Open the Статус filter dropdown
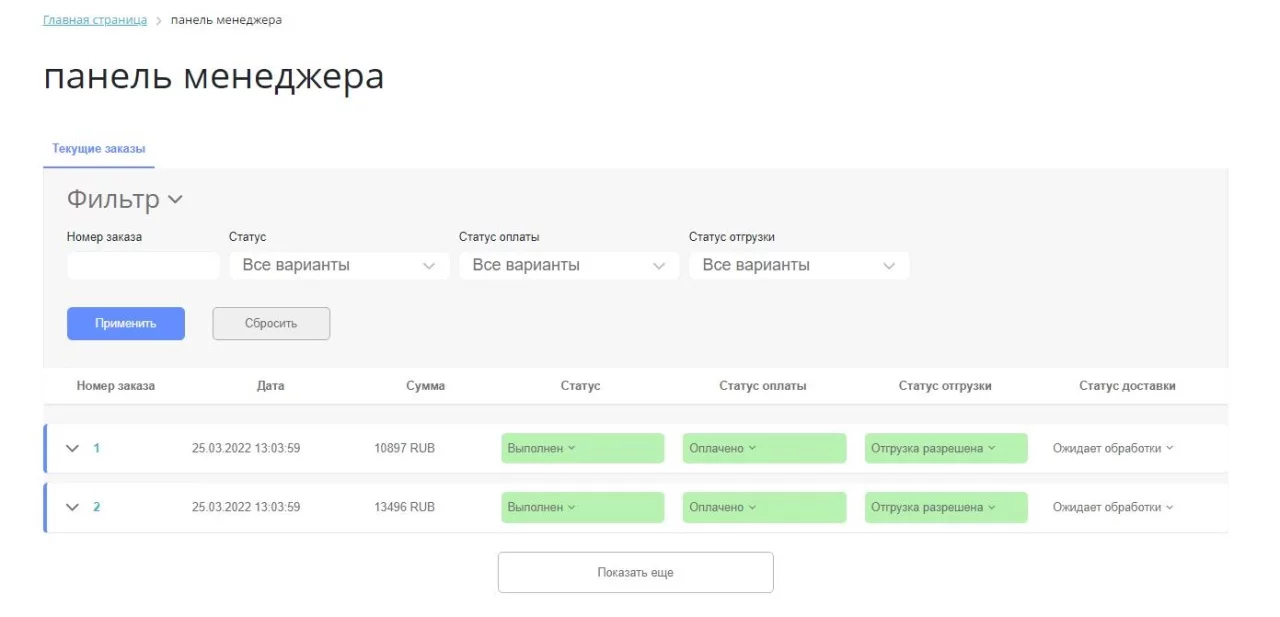This screenshot has height=617, width=1280. coord(338,266)
